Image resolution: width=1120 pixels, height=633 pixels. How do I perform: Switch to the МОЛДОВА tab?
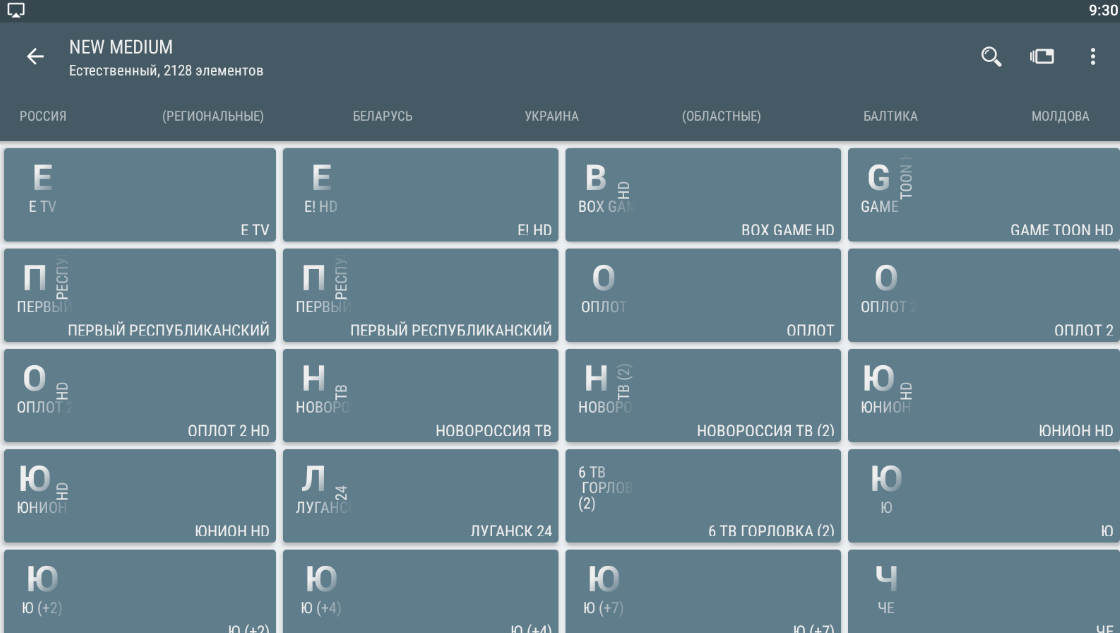(x=1060, y=116)
